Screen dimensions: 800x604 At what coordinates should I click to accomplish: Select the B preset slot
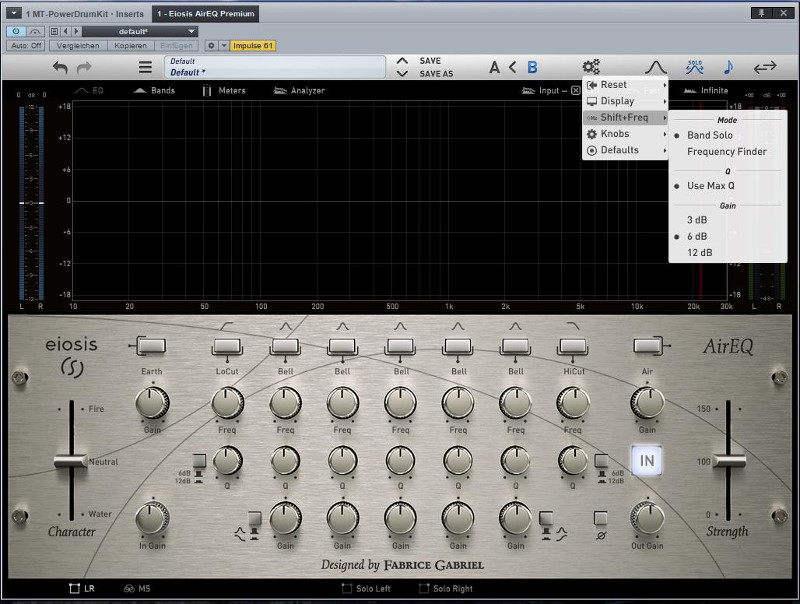[532, 67]
